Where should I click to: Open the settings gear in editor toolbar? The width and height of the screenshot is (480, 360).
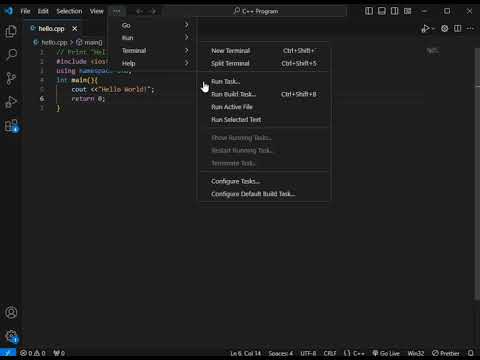(x=445, y=29)
